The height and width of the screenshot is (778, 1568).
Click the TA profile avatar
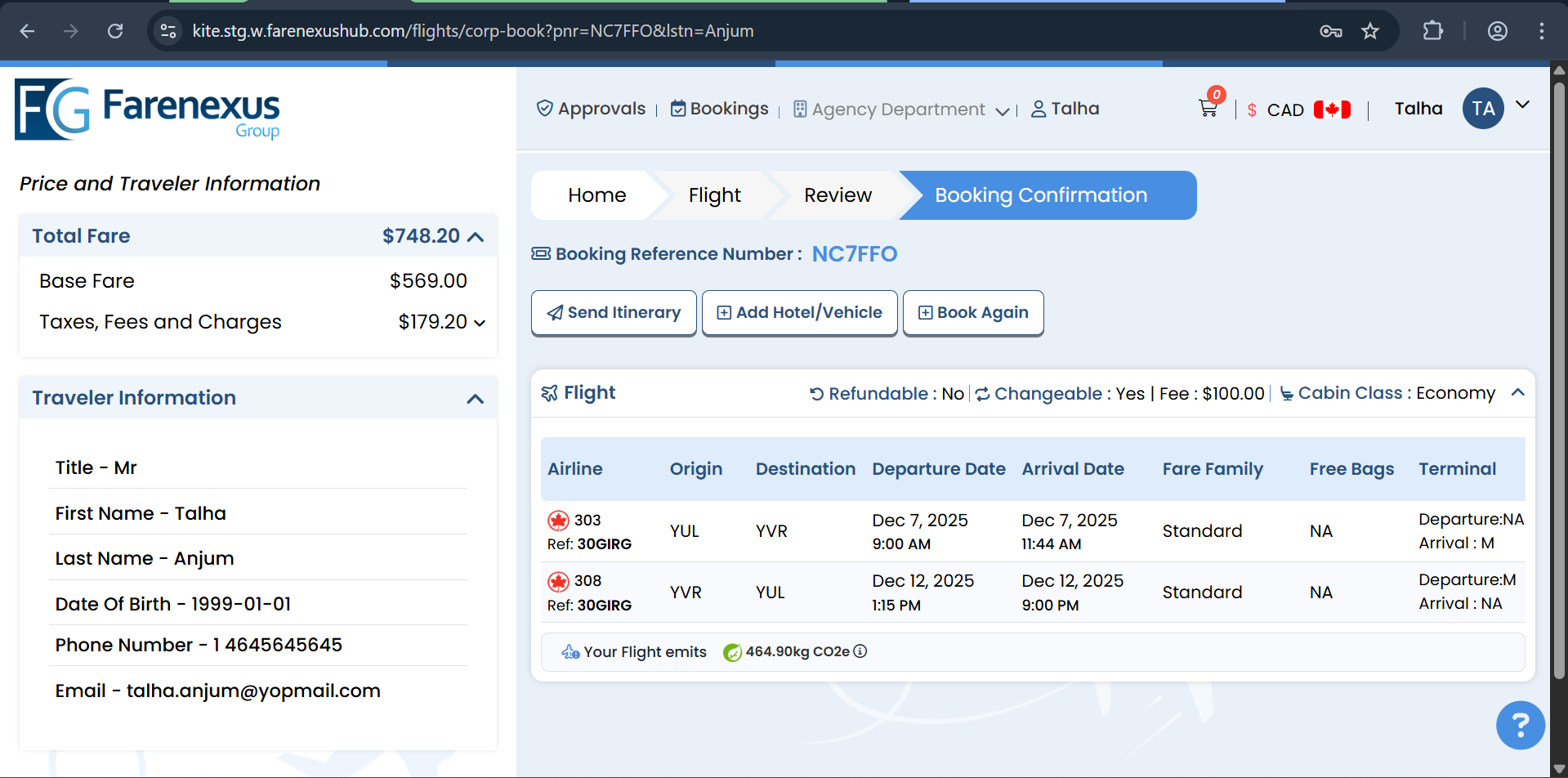pos(1483,109)
